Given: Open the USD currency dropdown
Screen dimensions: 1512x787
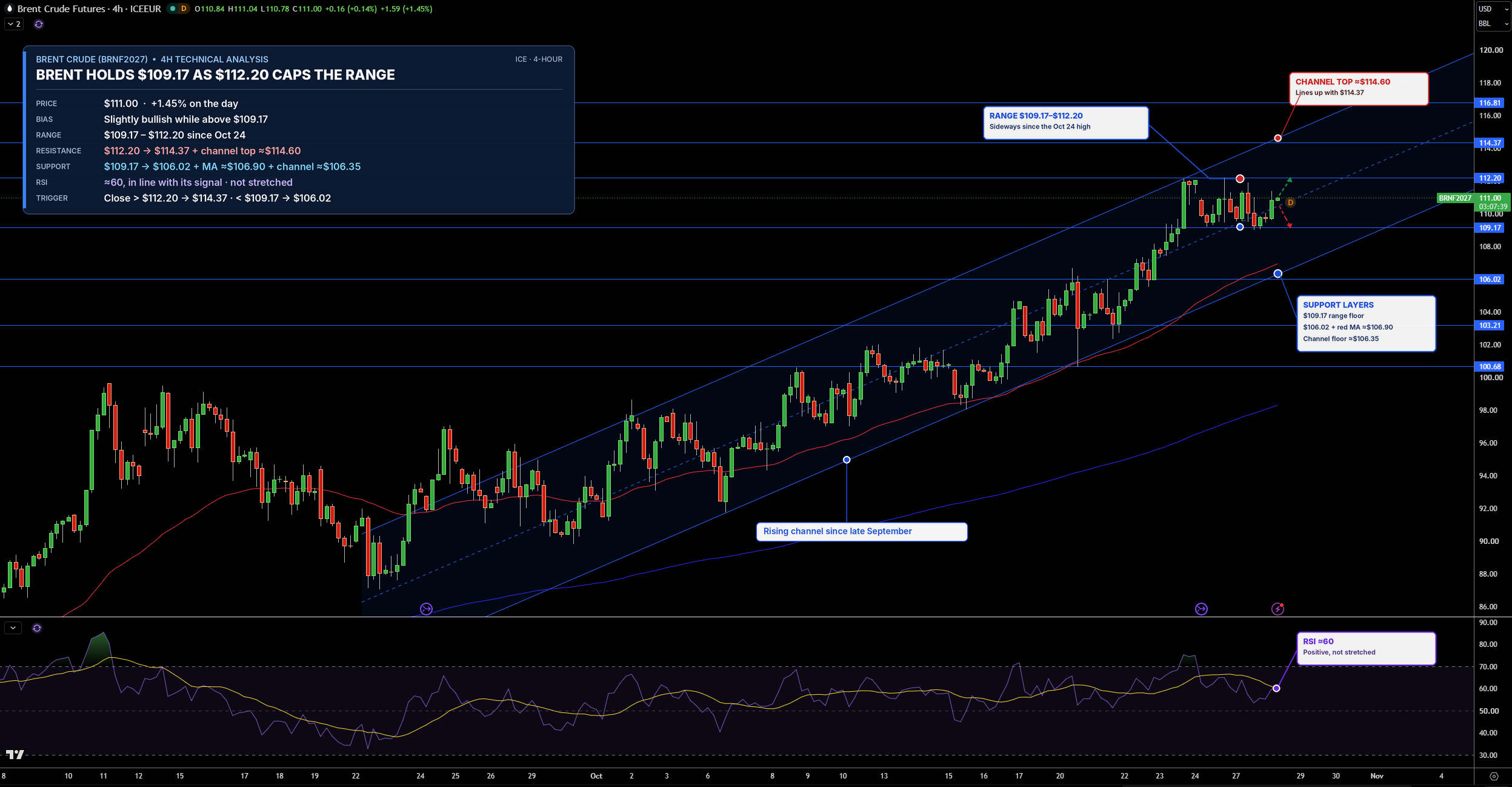Looking at the screenshot, I should pyautogui.click(x=1493, y=8).
